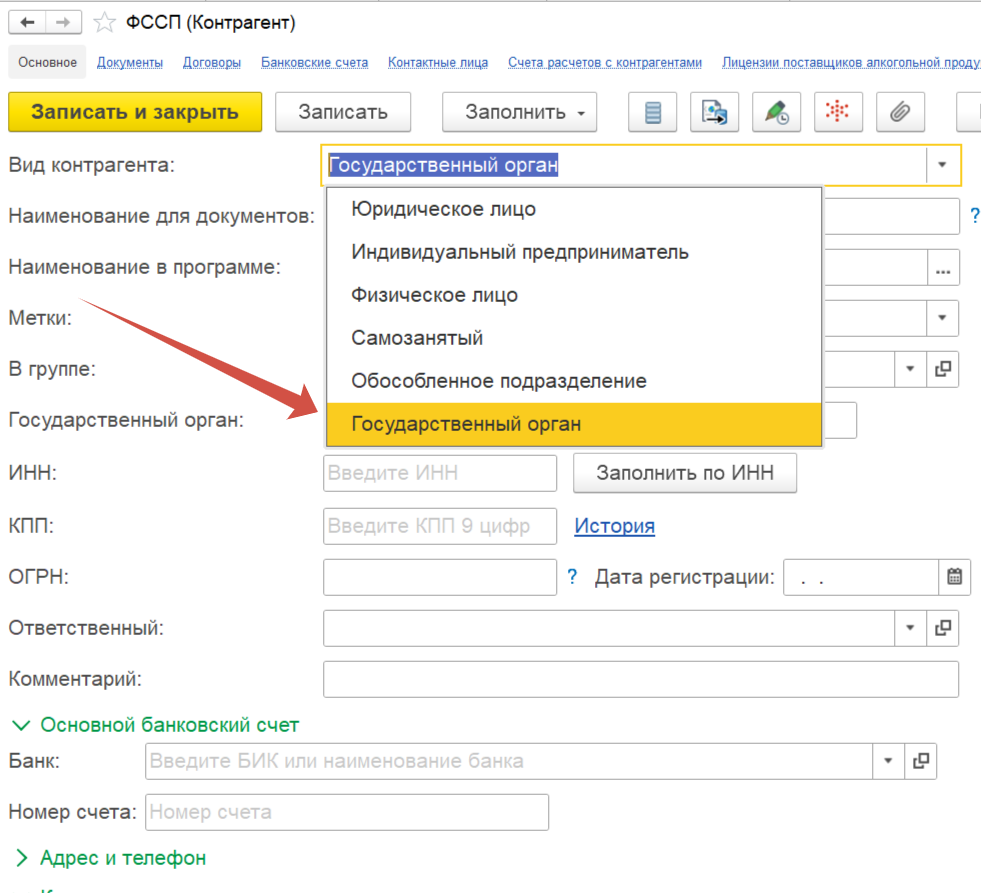This screenshot has width=981, height=893.
Task: Toggle Вид контрагента dropdown arrow
Action: [x=942, y=166]
